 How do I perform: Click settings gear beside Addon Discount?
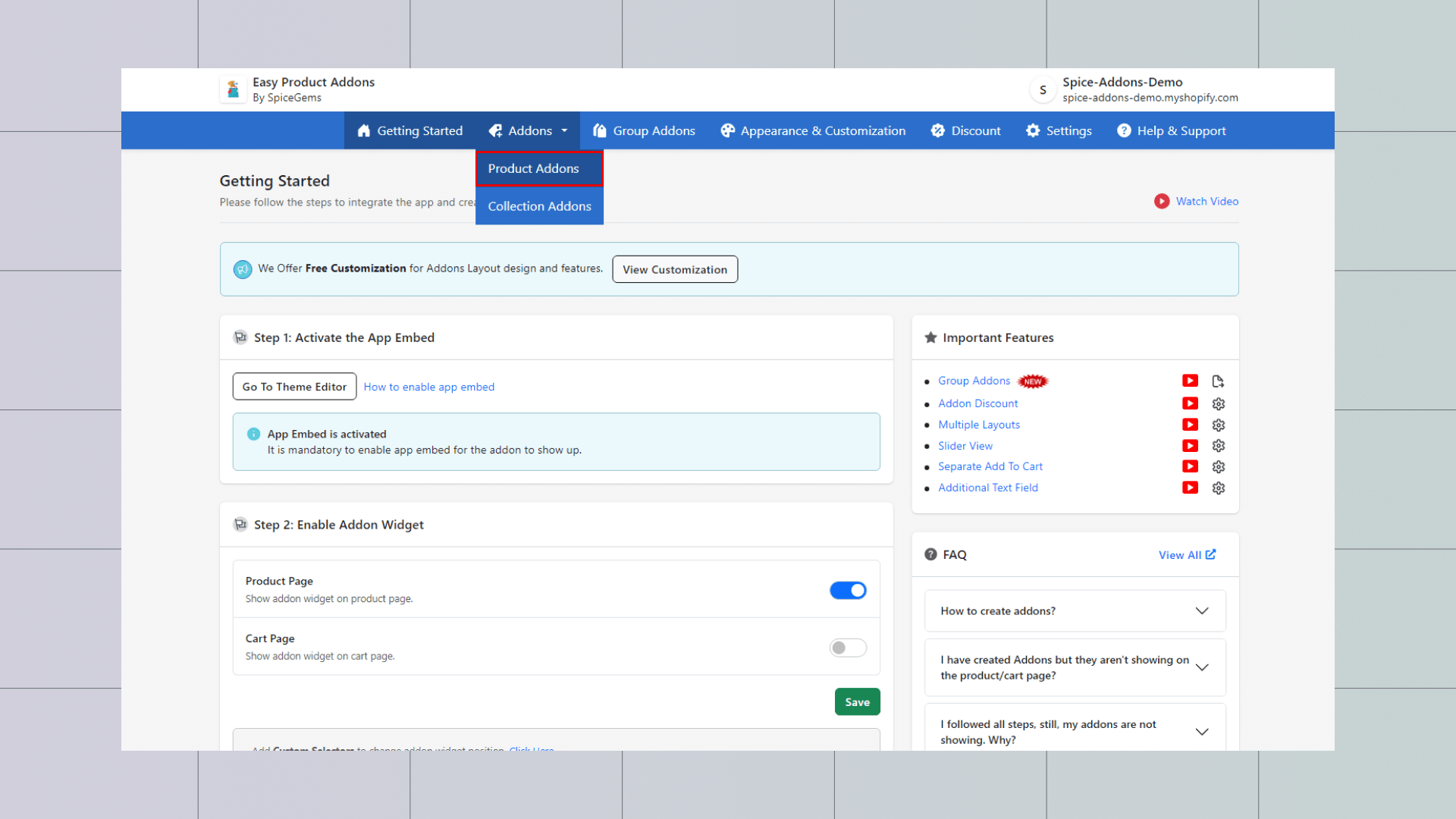tap(1218, 403)
